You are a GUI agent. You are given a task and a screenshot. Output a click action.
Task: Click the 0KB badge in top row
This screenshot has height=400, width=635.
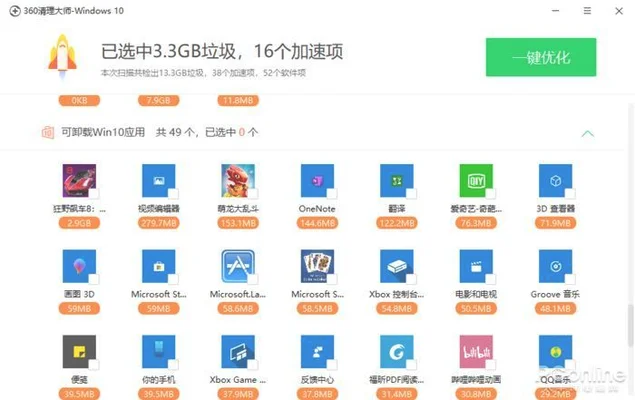pos(79,100)
